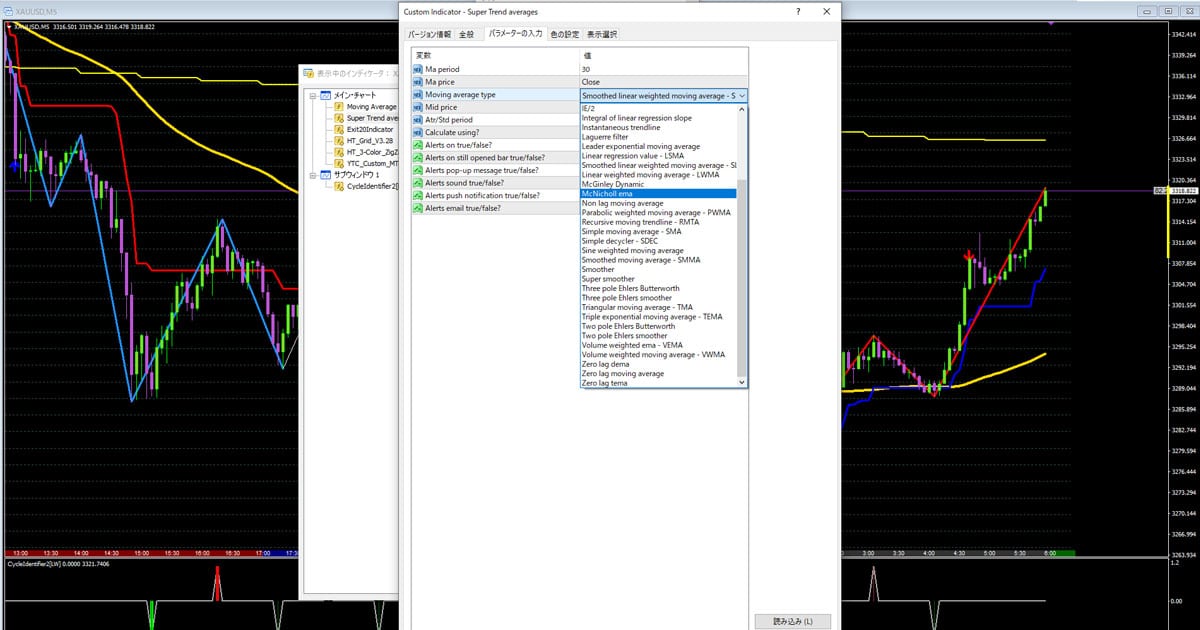The image size is (1200, 630).
Task: Open the バージョン情報 tab
Action: [x=429, y=34]
